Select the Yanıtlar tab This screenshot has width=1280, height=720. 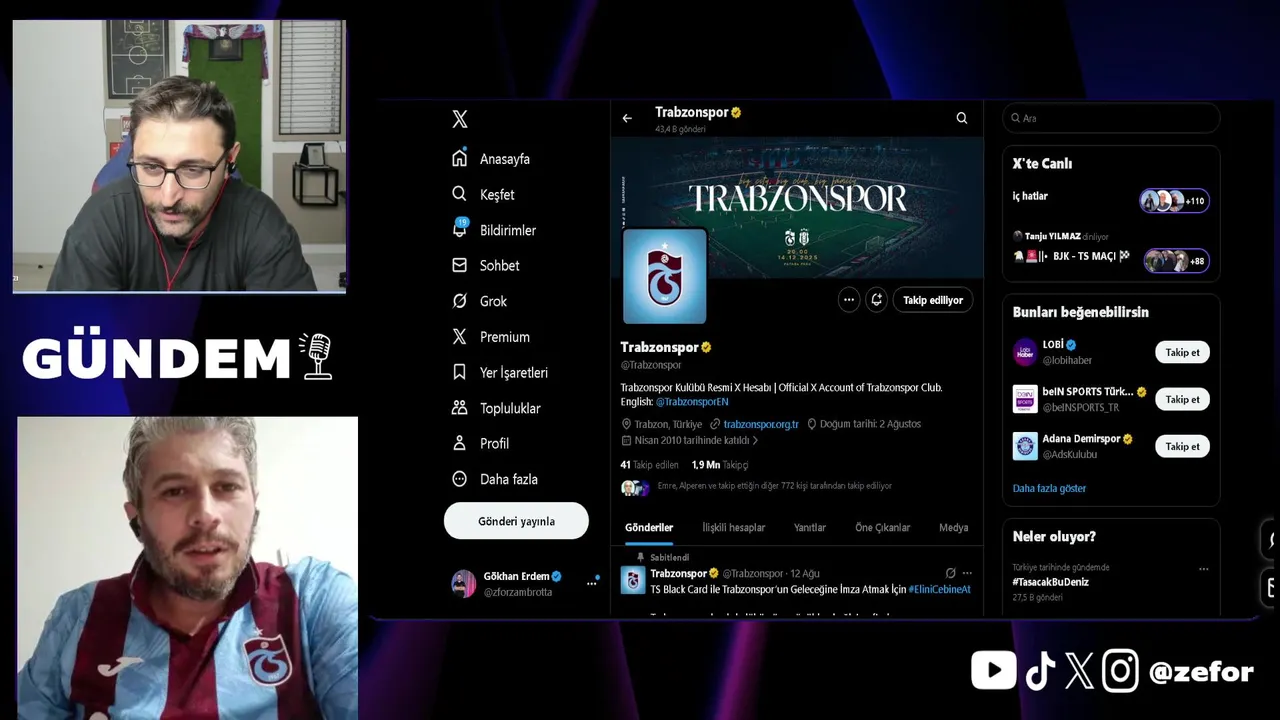[810, 527]
